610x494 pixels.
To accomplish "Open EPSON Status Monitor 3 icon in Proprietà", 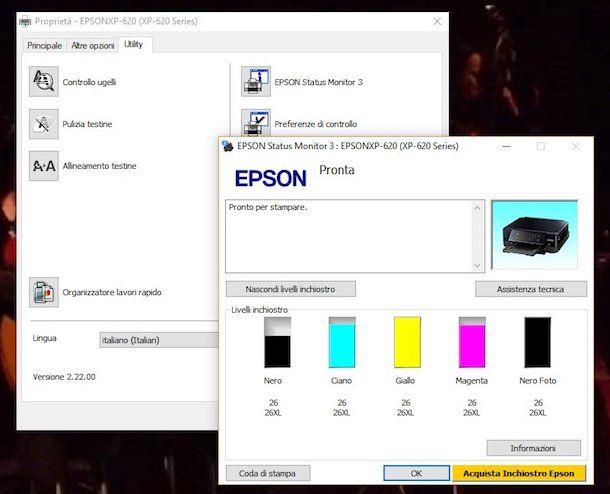I will pos(256,81).
